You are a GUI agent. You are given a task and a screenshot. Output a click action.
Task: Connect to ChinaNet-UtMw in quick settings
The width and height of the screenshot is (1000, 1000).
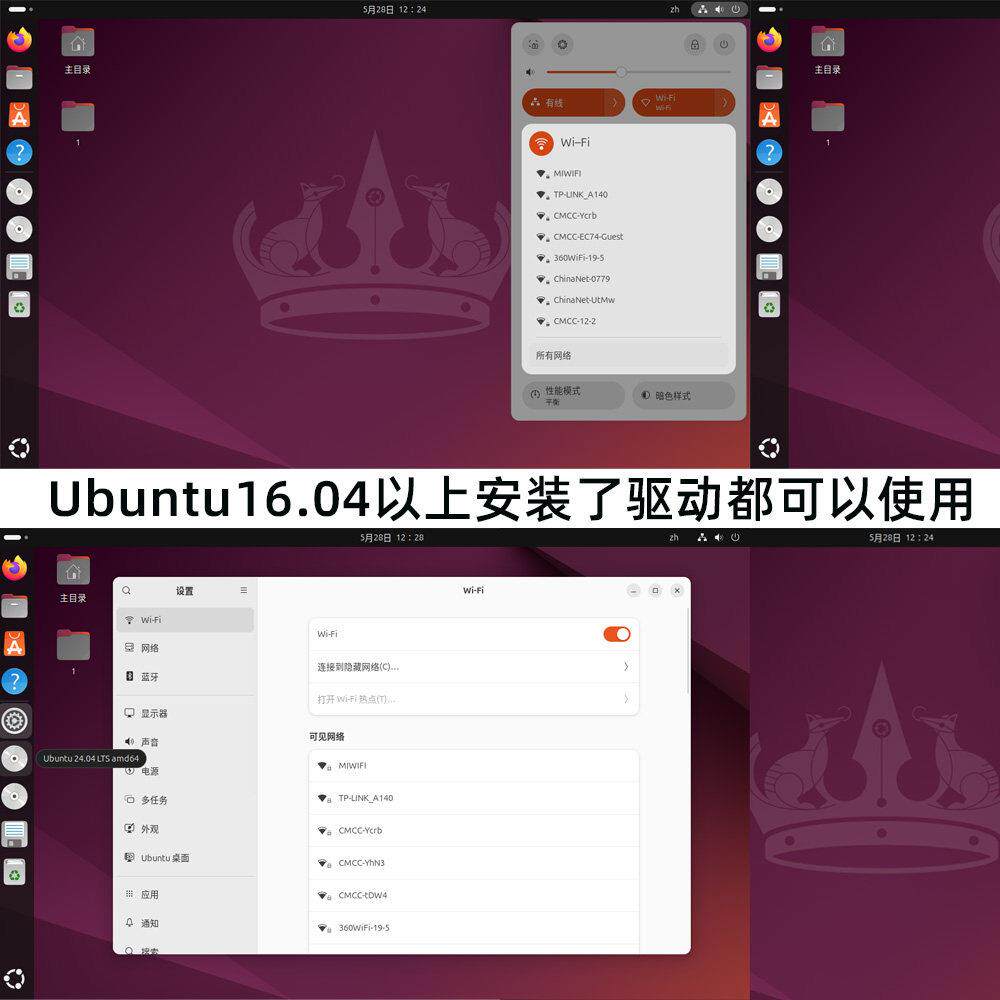(x=628, y=300)
